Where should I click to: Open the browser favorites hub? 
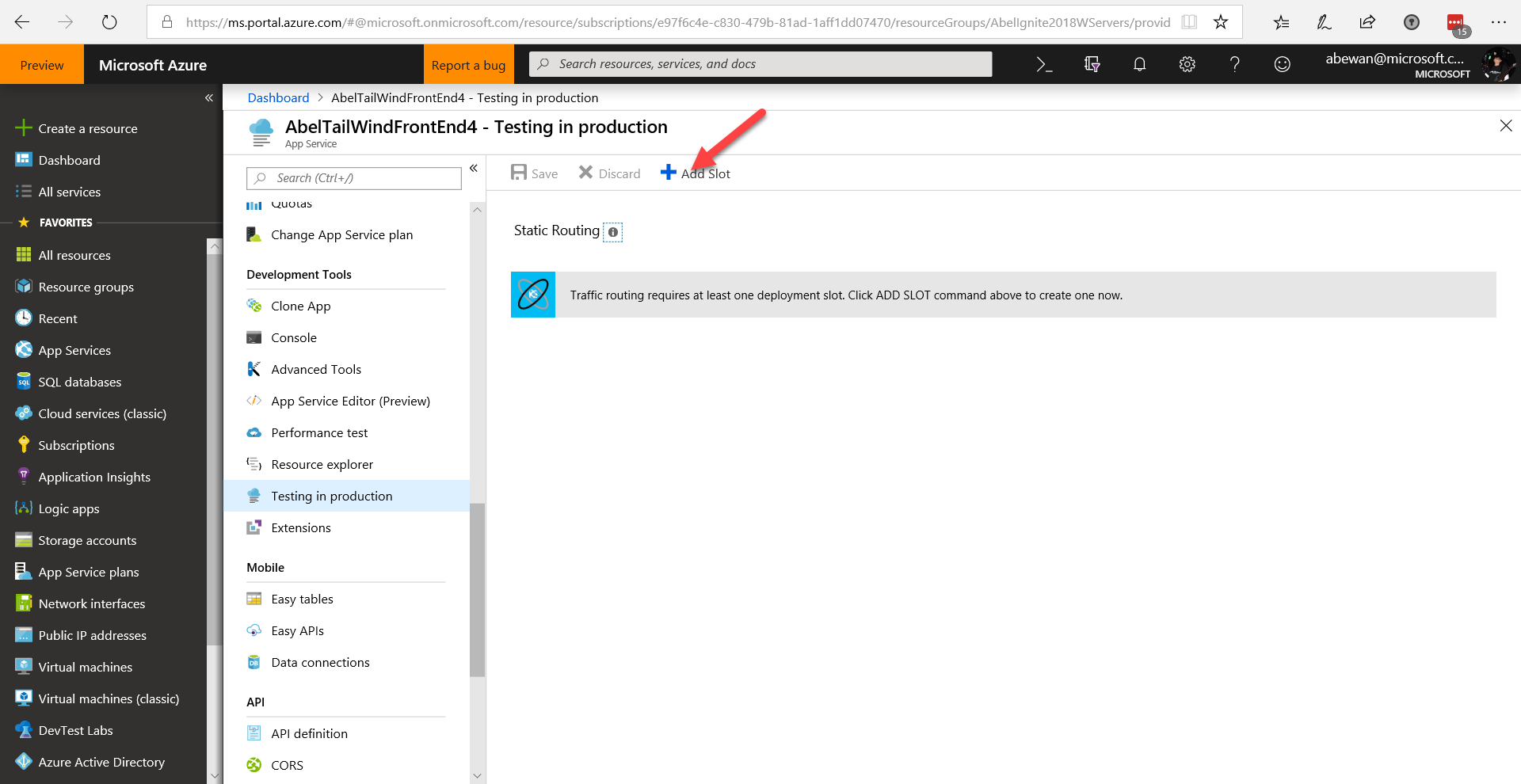click(x=1281, y=22)
